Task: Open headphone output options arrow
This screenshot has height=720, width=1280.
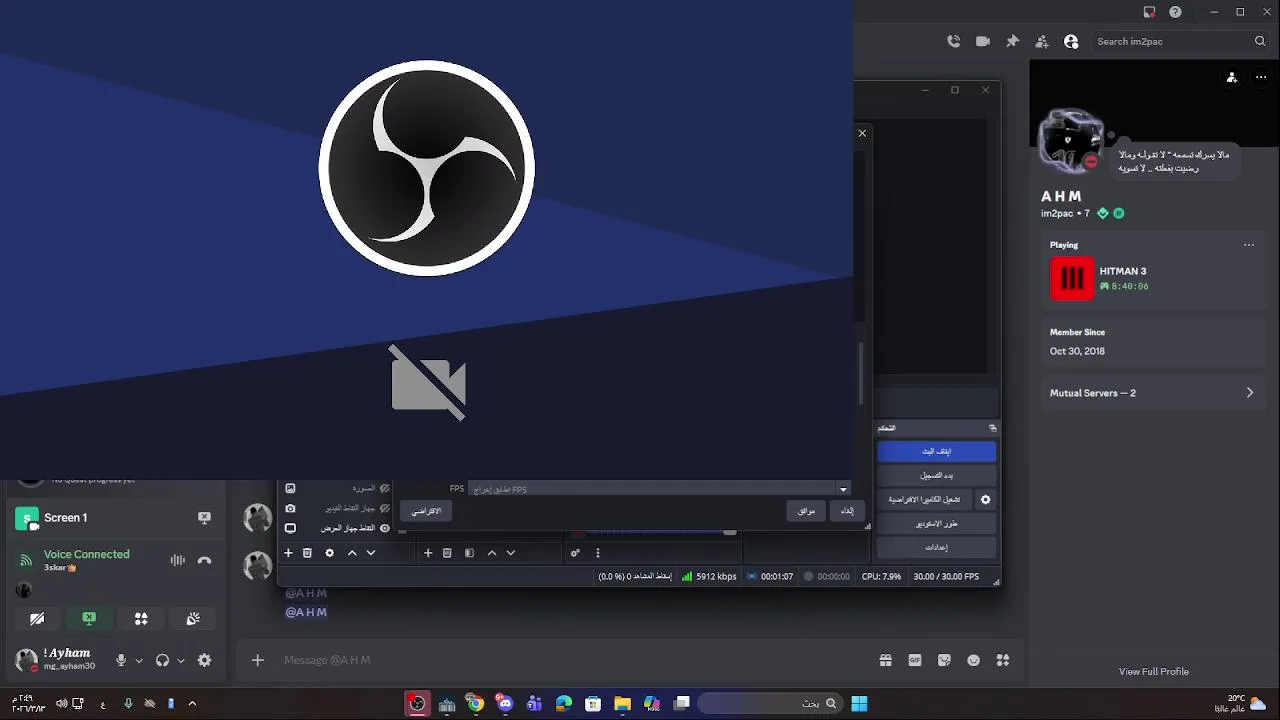Action: tap(181, 660)
